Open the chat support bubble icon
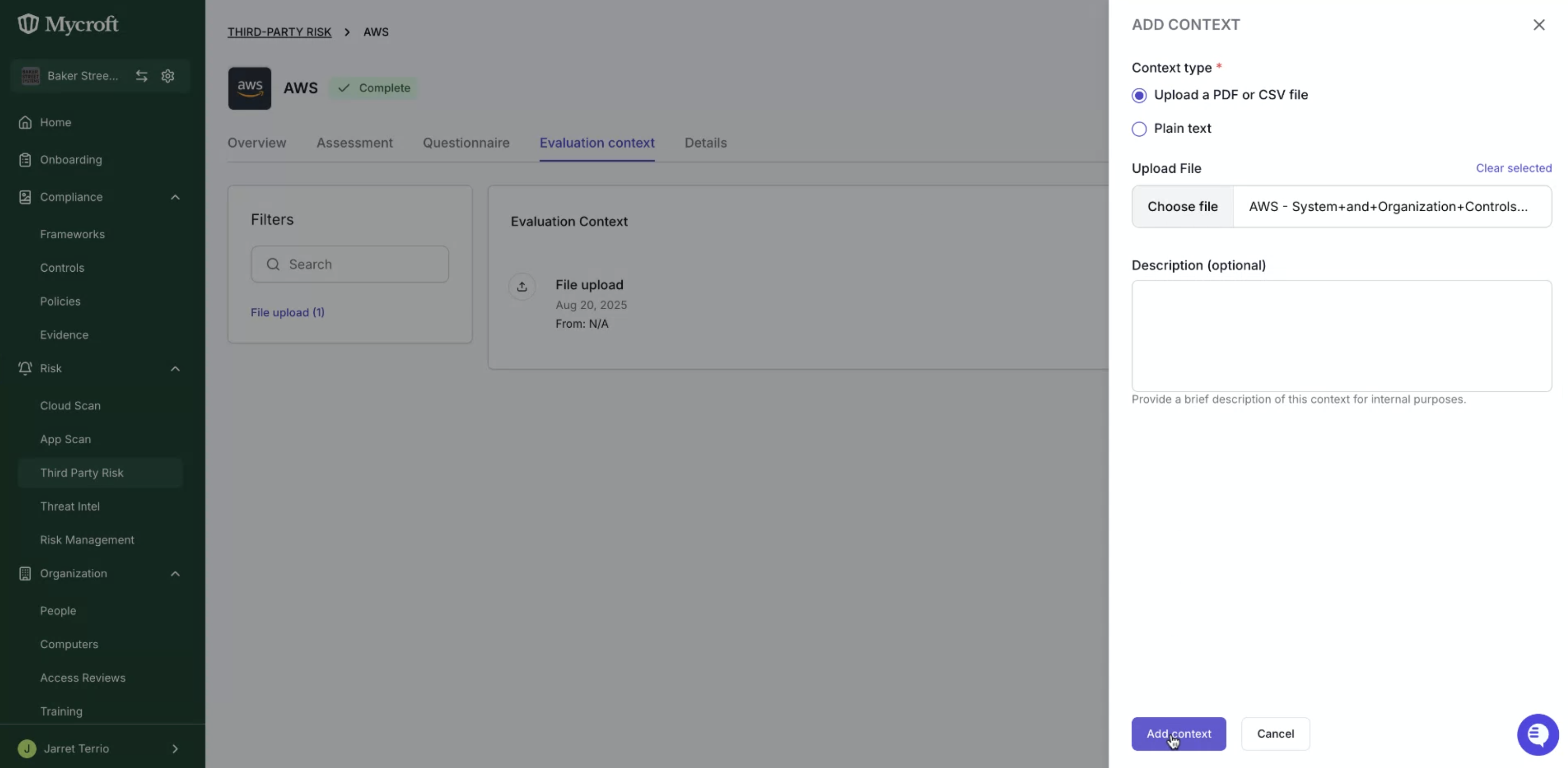This screenshot has height=768, width=1568. 1537,735
